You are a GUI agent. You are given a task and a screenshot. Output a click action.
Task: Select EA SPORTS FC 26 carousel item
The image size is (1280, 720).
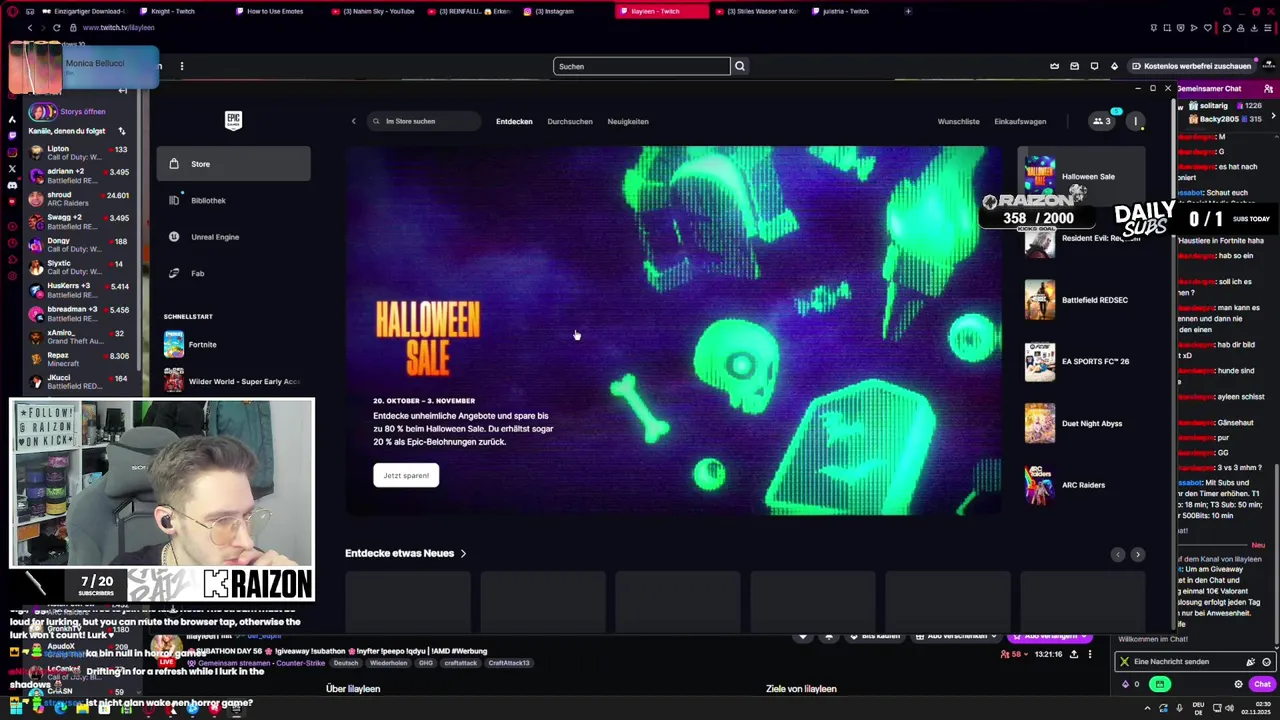[1082, 361]
